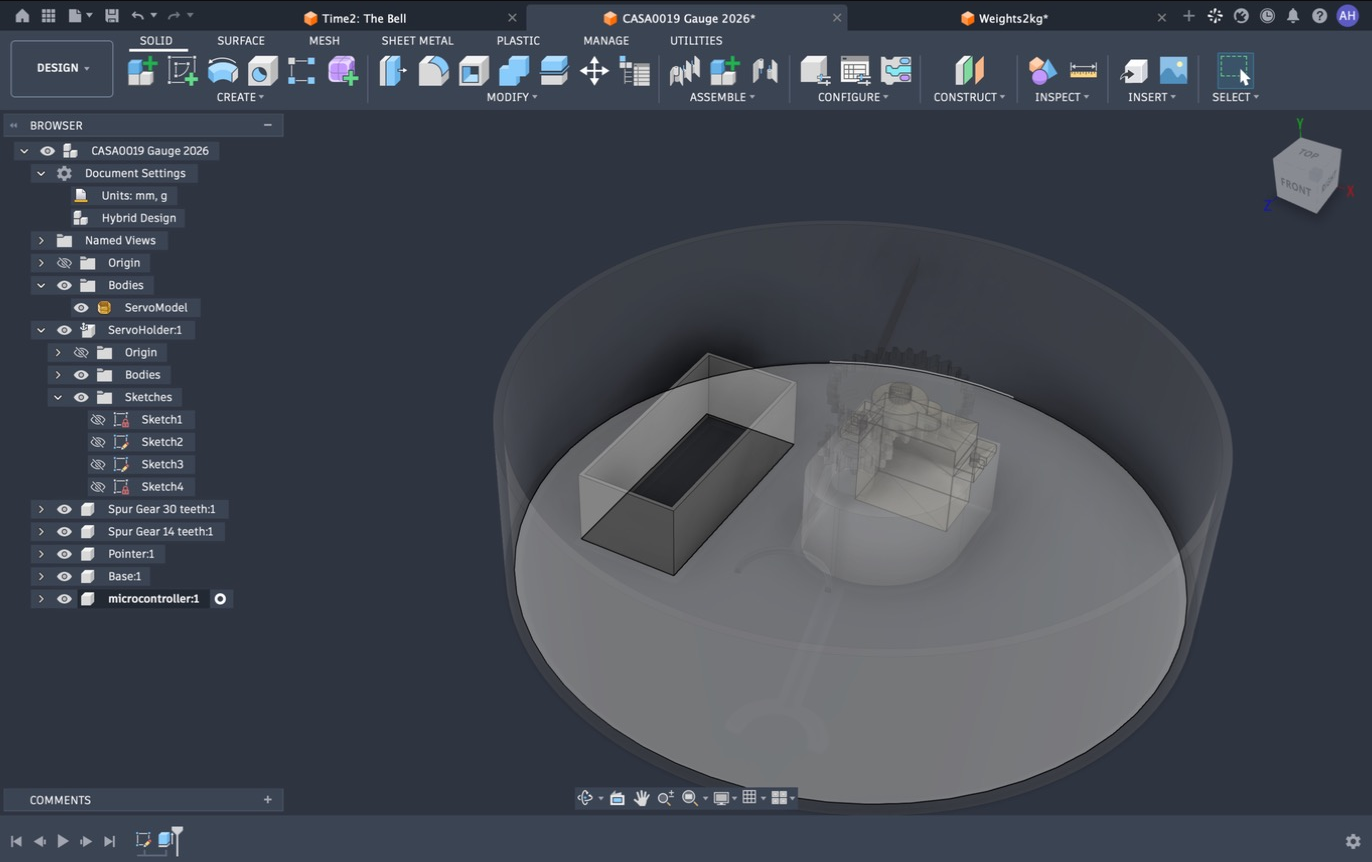
Task: Show Sketch1 using its eye icon
Action: tap(97, 420)
